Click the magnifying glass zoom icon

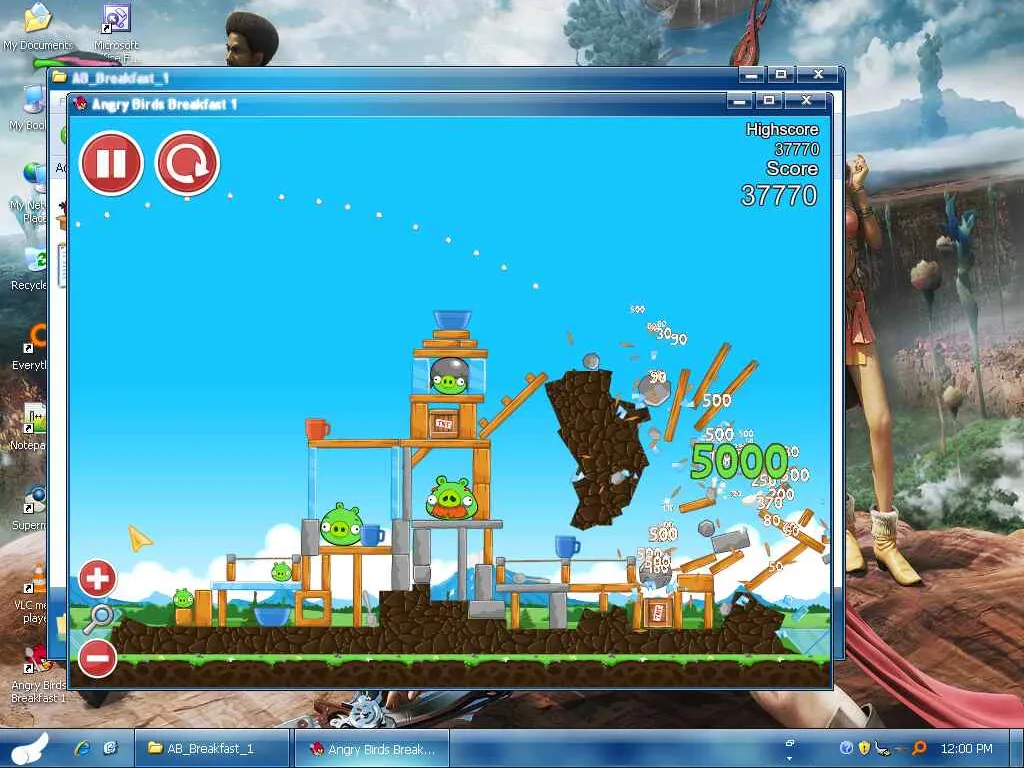(x=98, y=618)
